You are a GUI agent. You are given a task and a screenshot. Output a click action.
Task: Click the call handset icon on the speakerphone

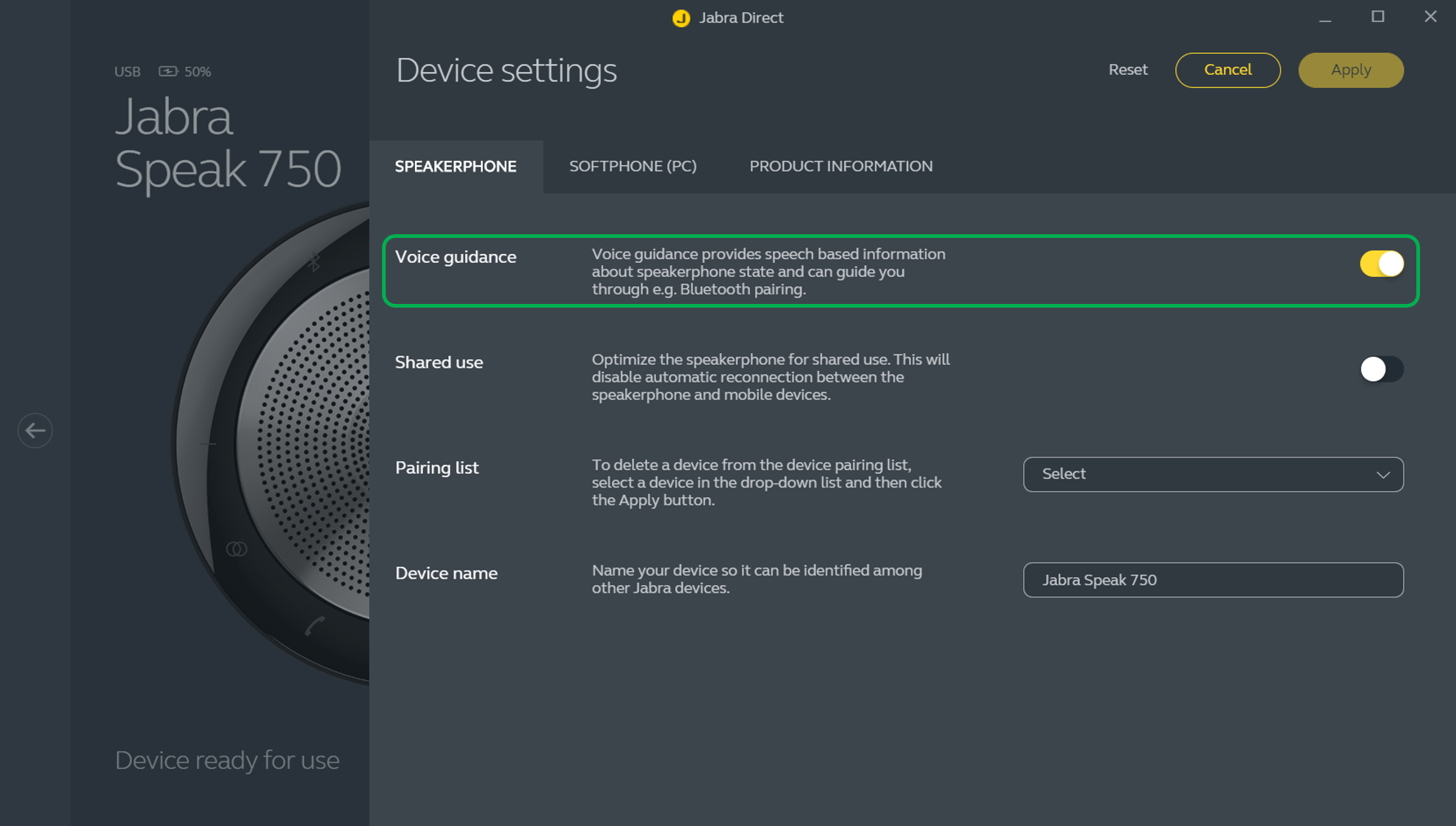(314, 626)
